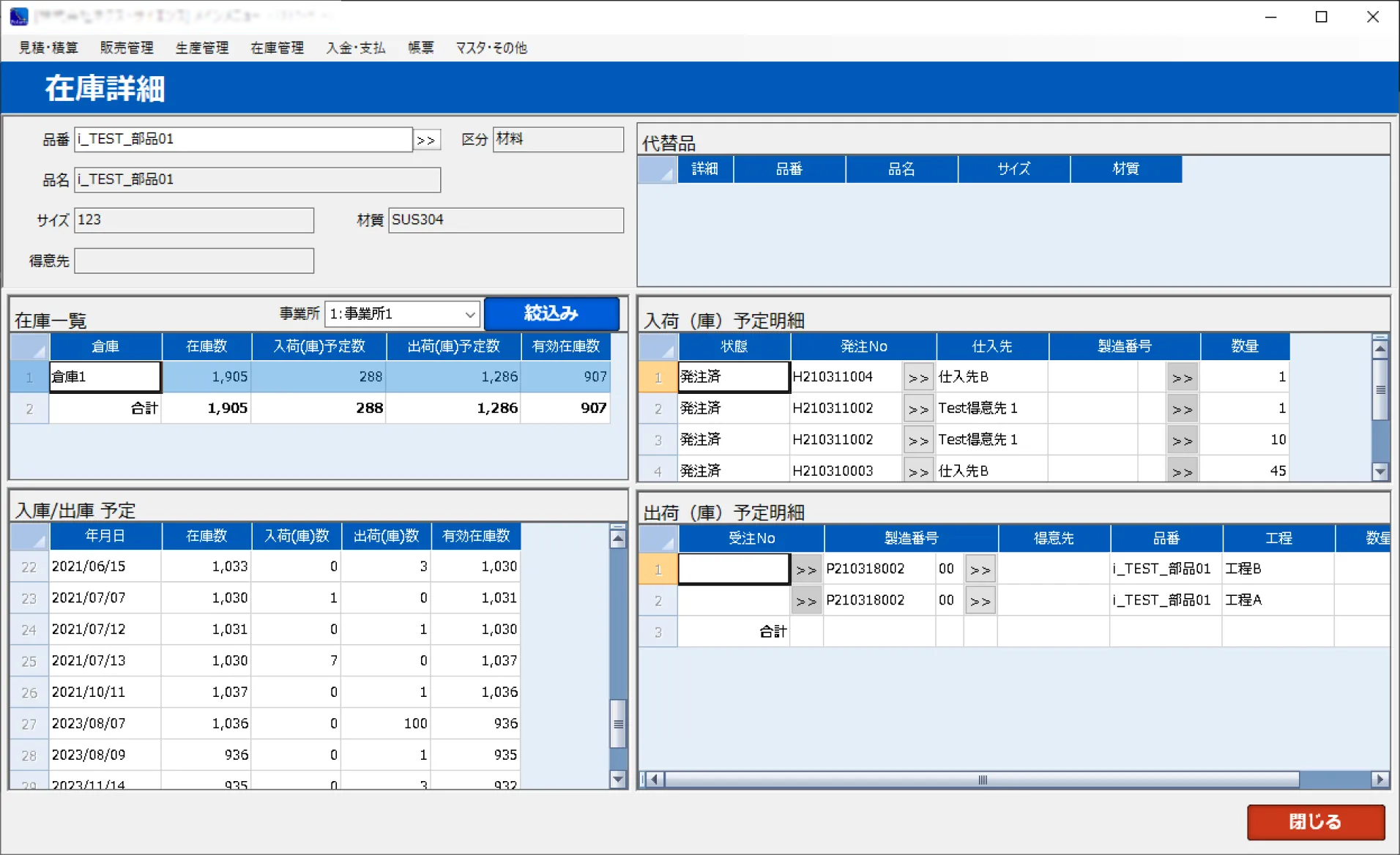Click 製造番号 >> button in 仕入先B first row

pos(1182,378)
